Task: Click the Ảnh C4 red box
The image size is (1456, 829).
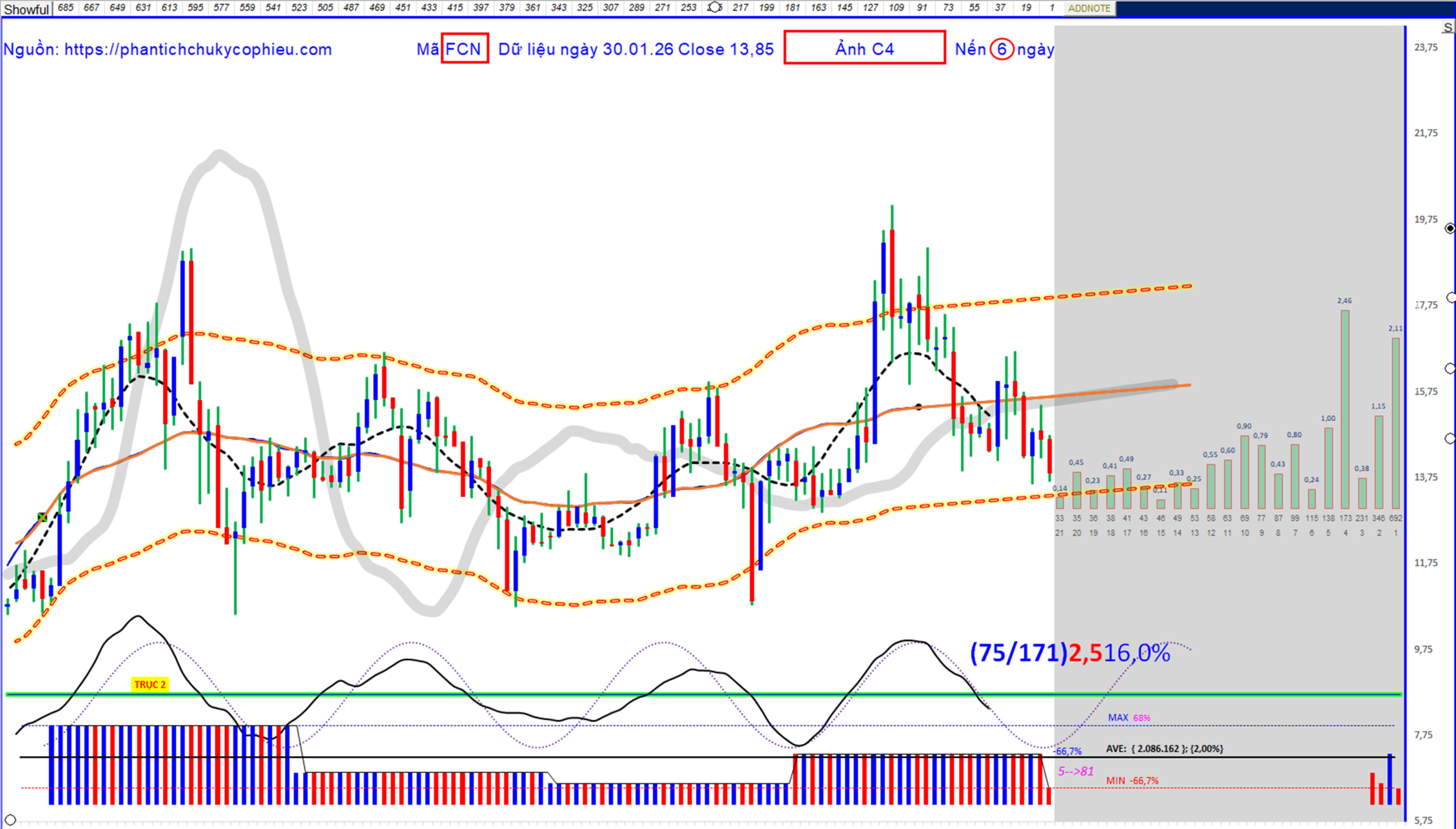Action: [x=864, y=48]
